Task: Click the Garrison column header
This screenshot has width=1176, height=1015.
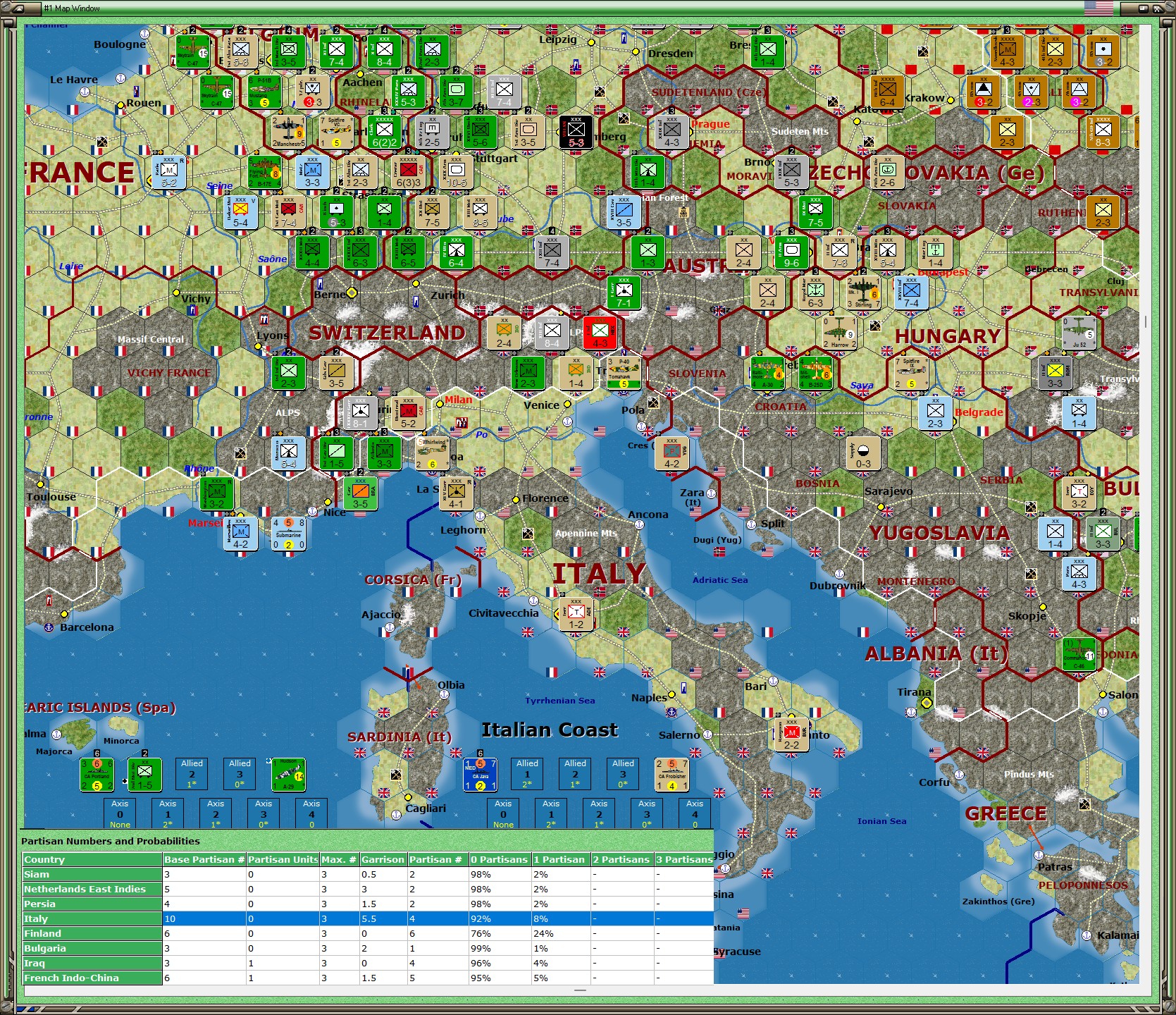Action: 383,859
